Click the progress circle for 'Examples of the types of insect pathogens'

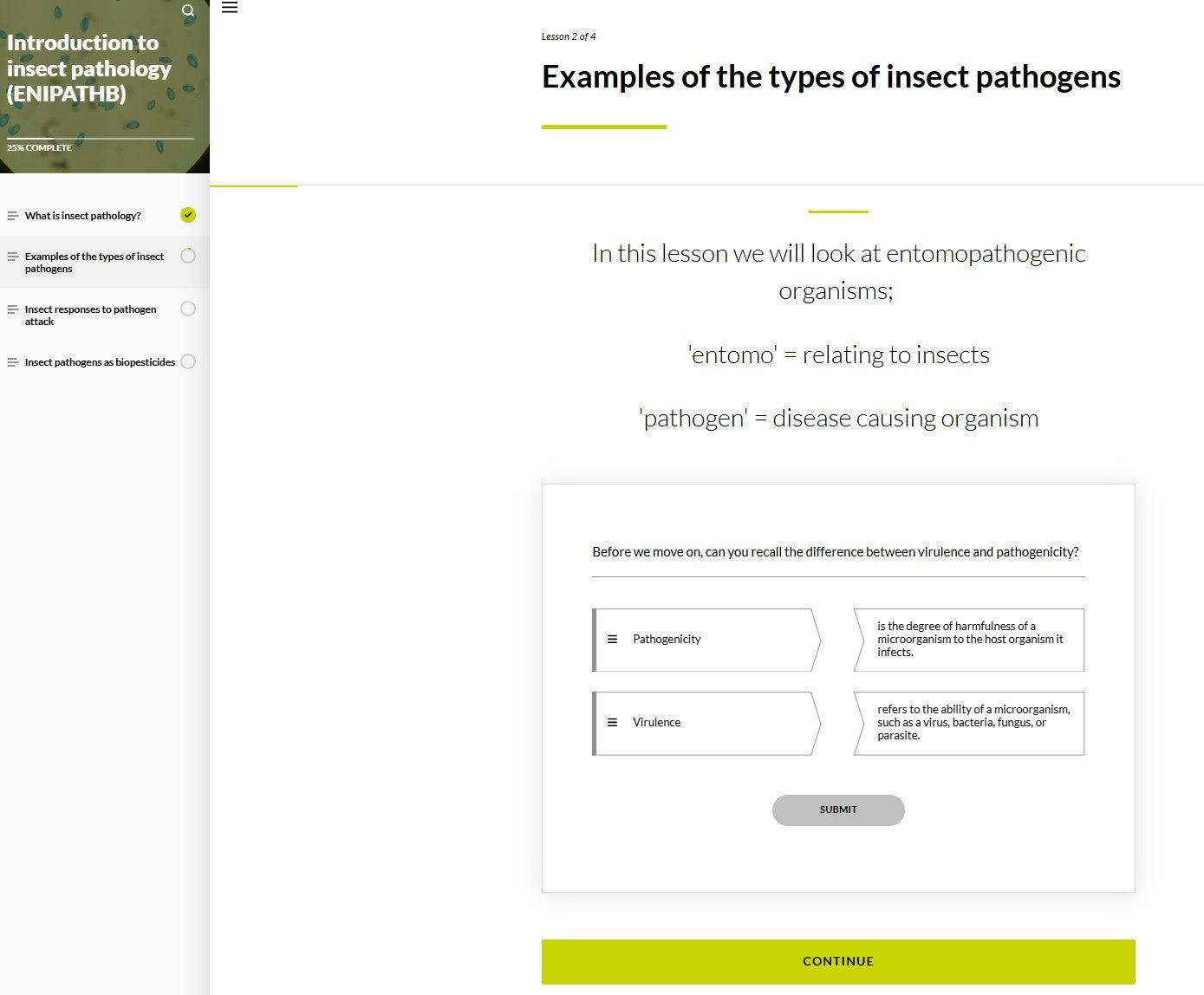[188, 256]
